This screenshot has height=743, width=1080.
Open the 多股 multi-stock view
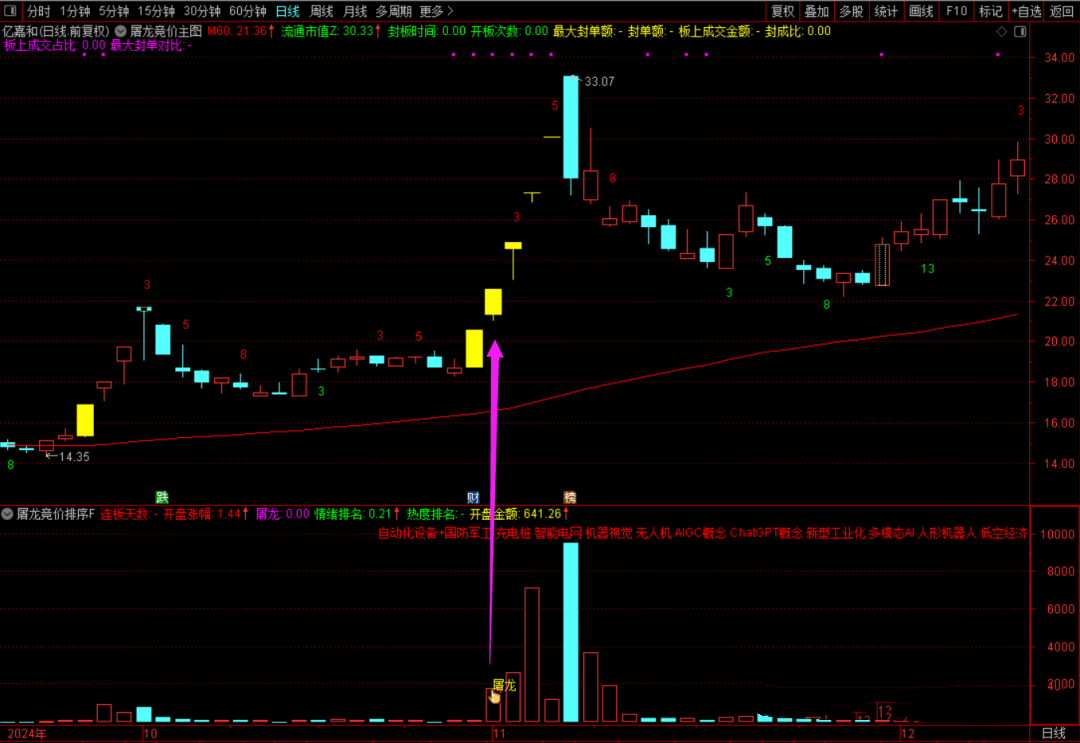pyautogui.click(x=851, y=11)
